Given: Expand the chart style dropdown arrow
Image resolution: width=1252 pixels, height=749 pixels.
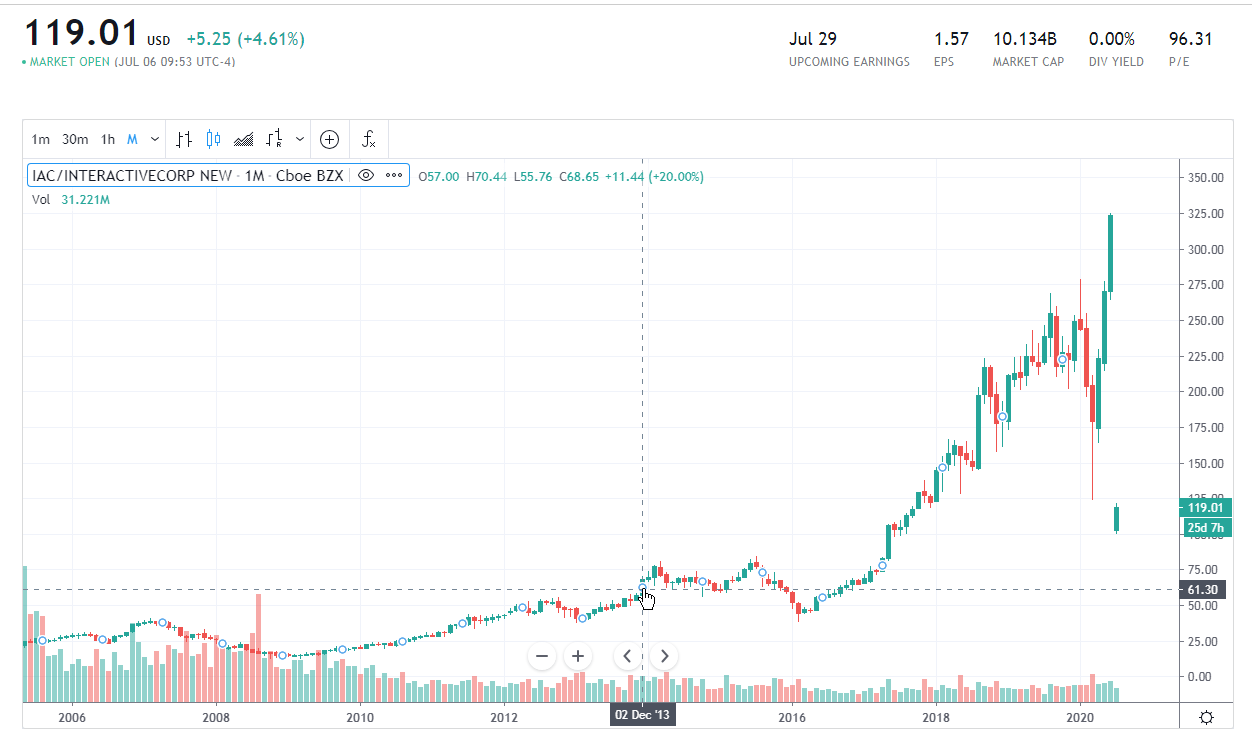Looking at the screenshot, I should pyautogui.click(x=299, y=139).
